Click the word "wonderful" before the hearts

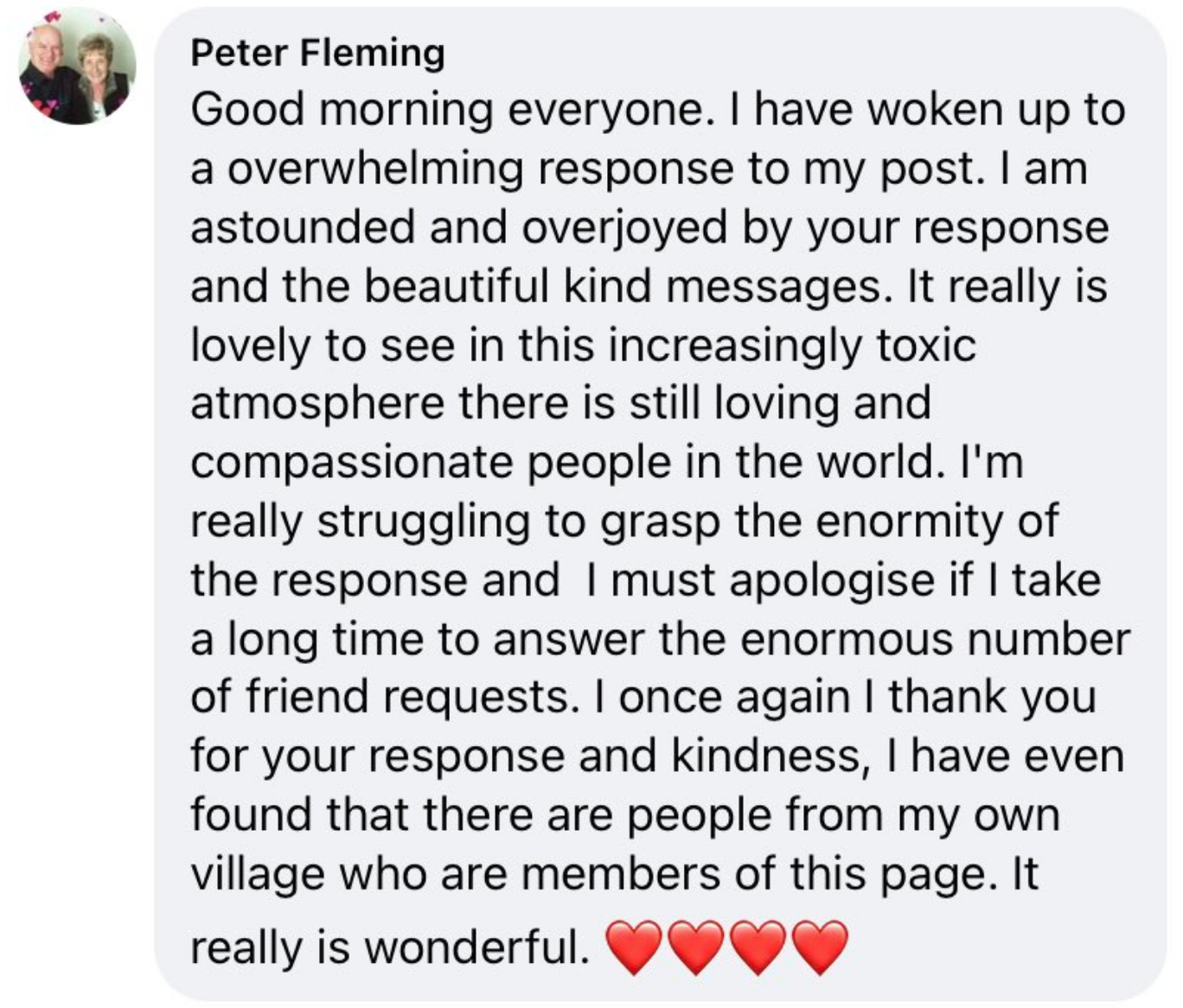[475, 947]
